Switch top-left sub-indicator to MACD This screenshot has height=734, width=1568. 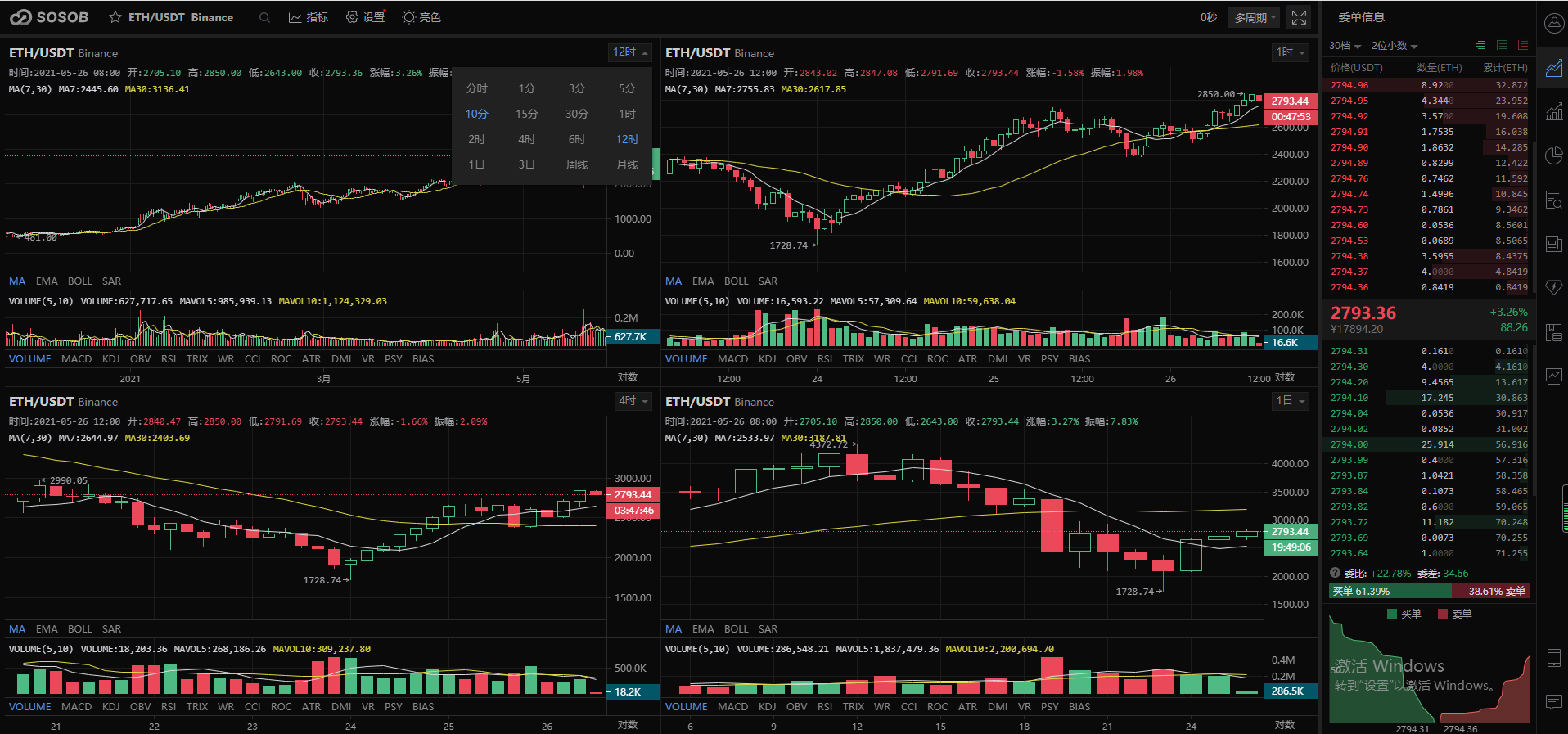(76, 359)
